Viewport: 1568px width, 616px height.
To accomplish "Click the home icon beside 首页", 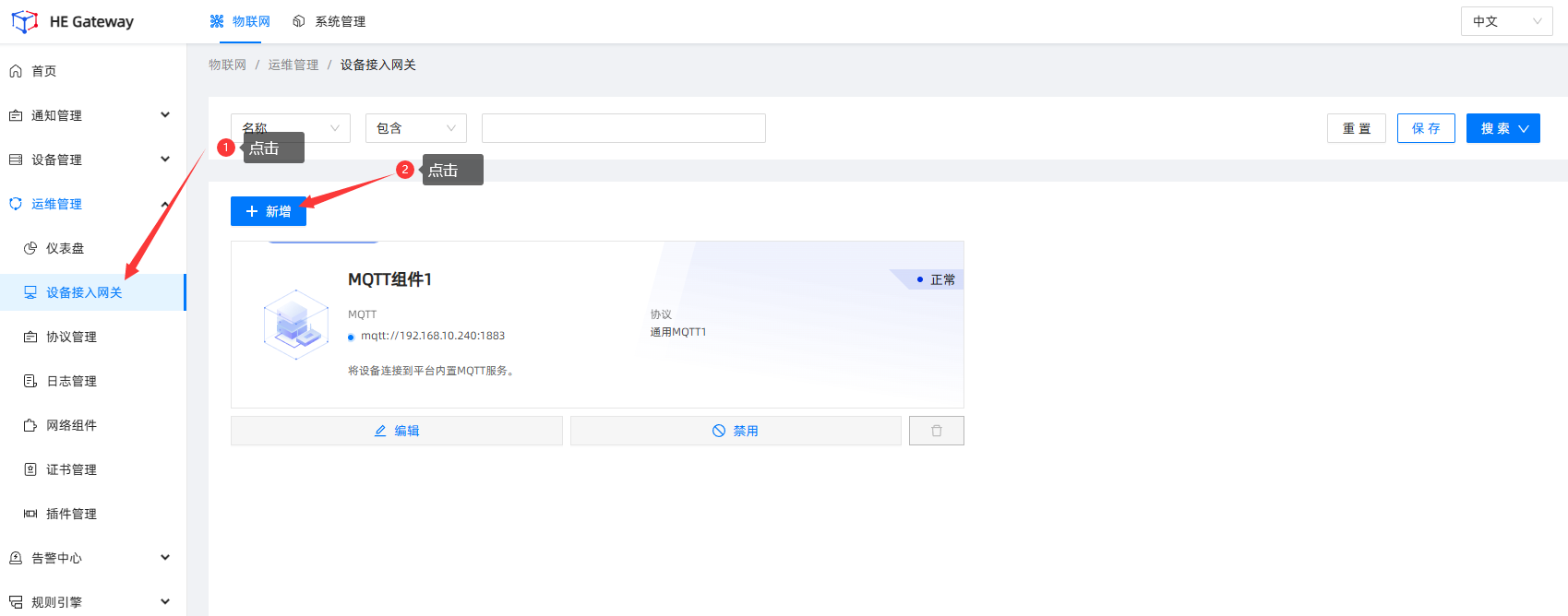I will [16, 71].
